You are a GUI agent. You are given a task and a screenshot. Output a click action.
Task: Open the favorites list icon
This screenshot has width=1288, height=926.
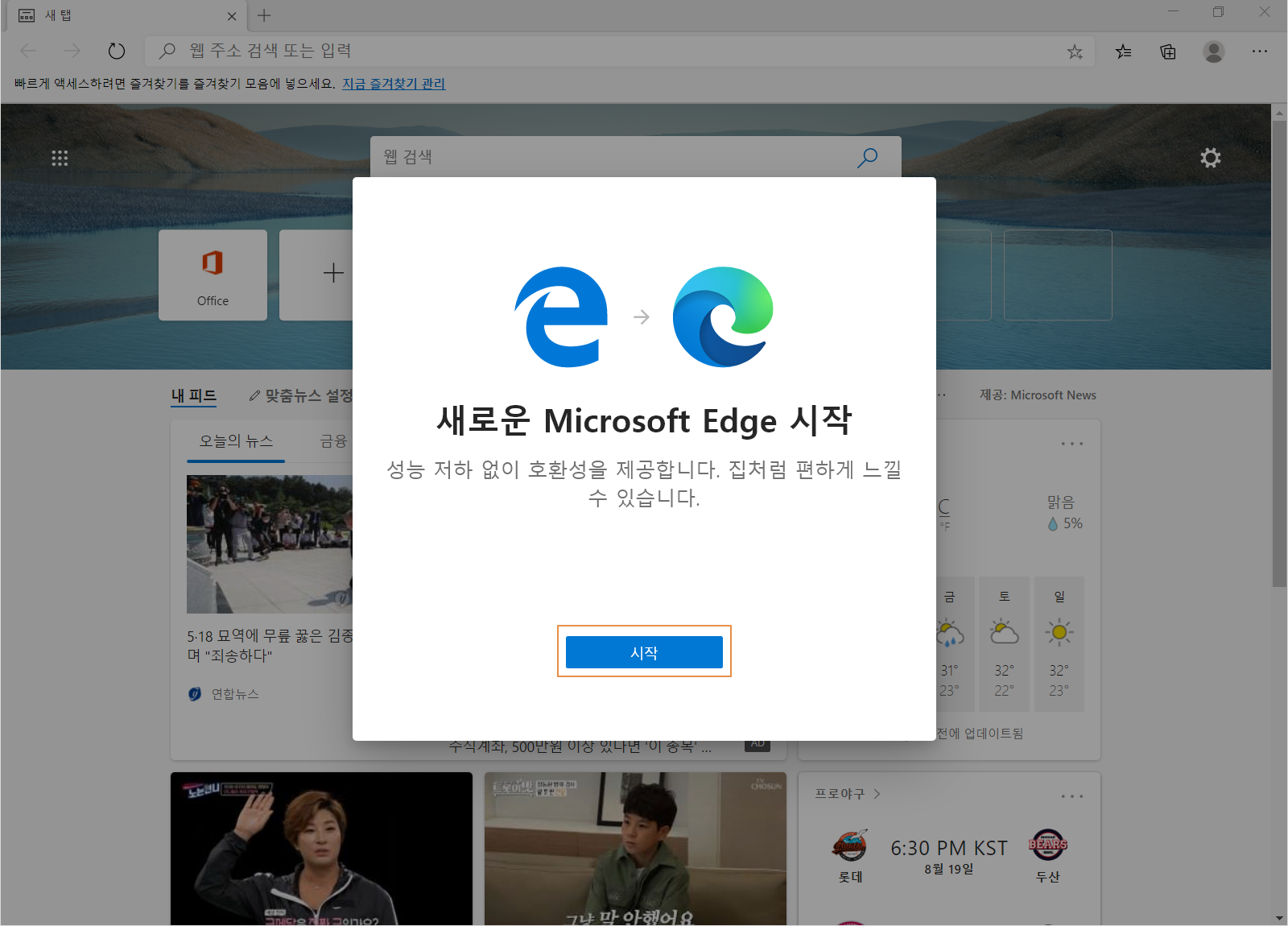pos(1124,52)
